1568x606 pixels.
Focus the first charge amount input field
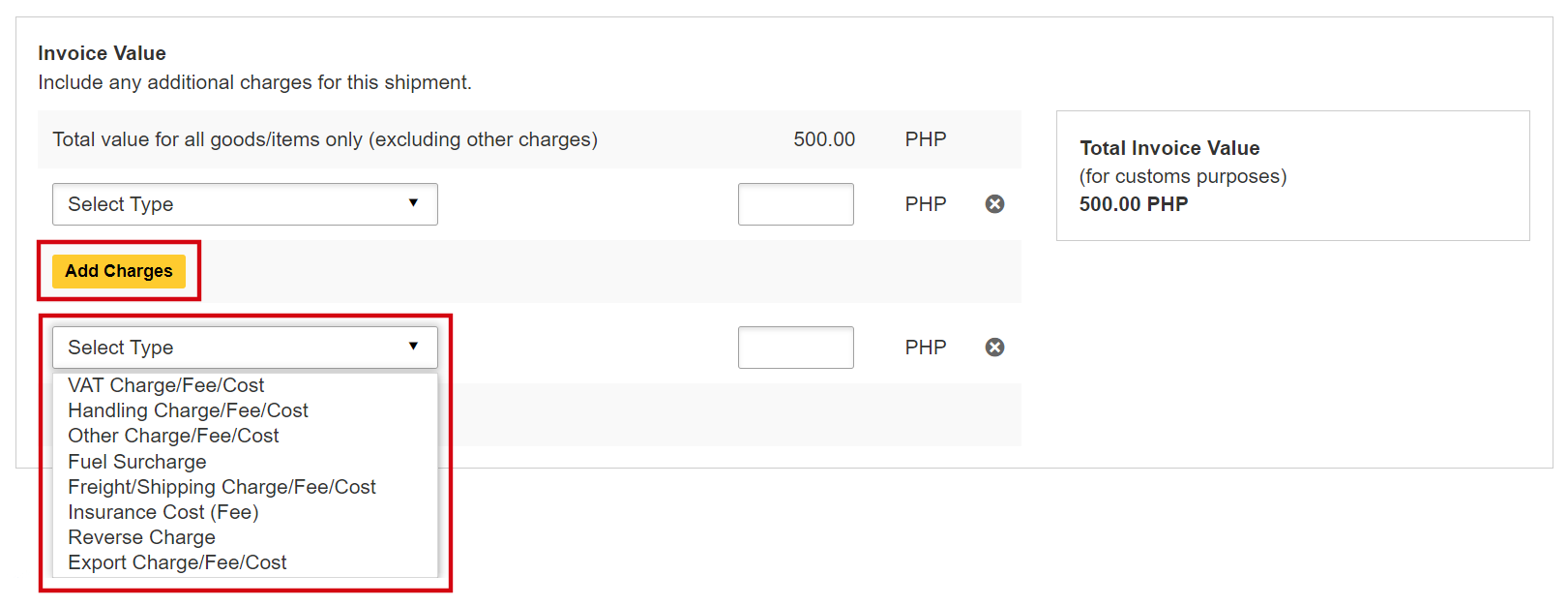(796, 204)
